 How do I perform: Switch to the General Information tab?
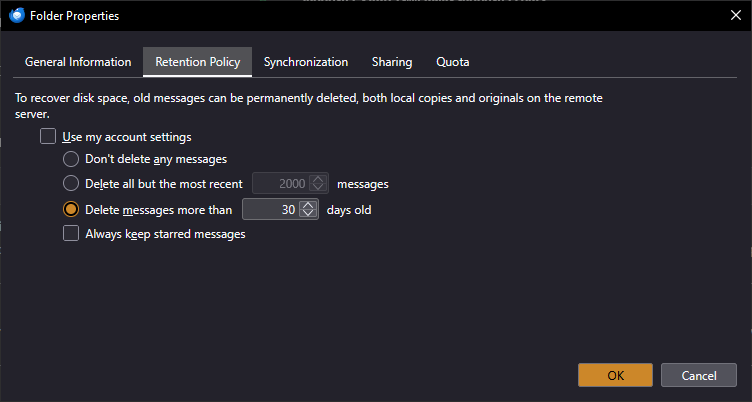(78, 62)
